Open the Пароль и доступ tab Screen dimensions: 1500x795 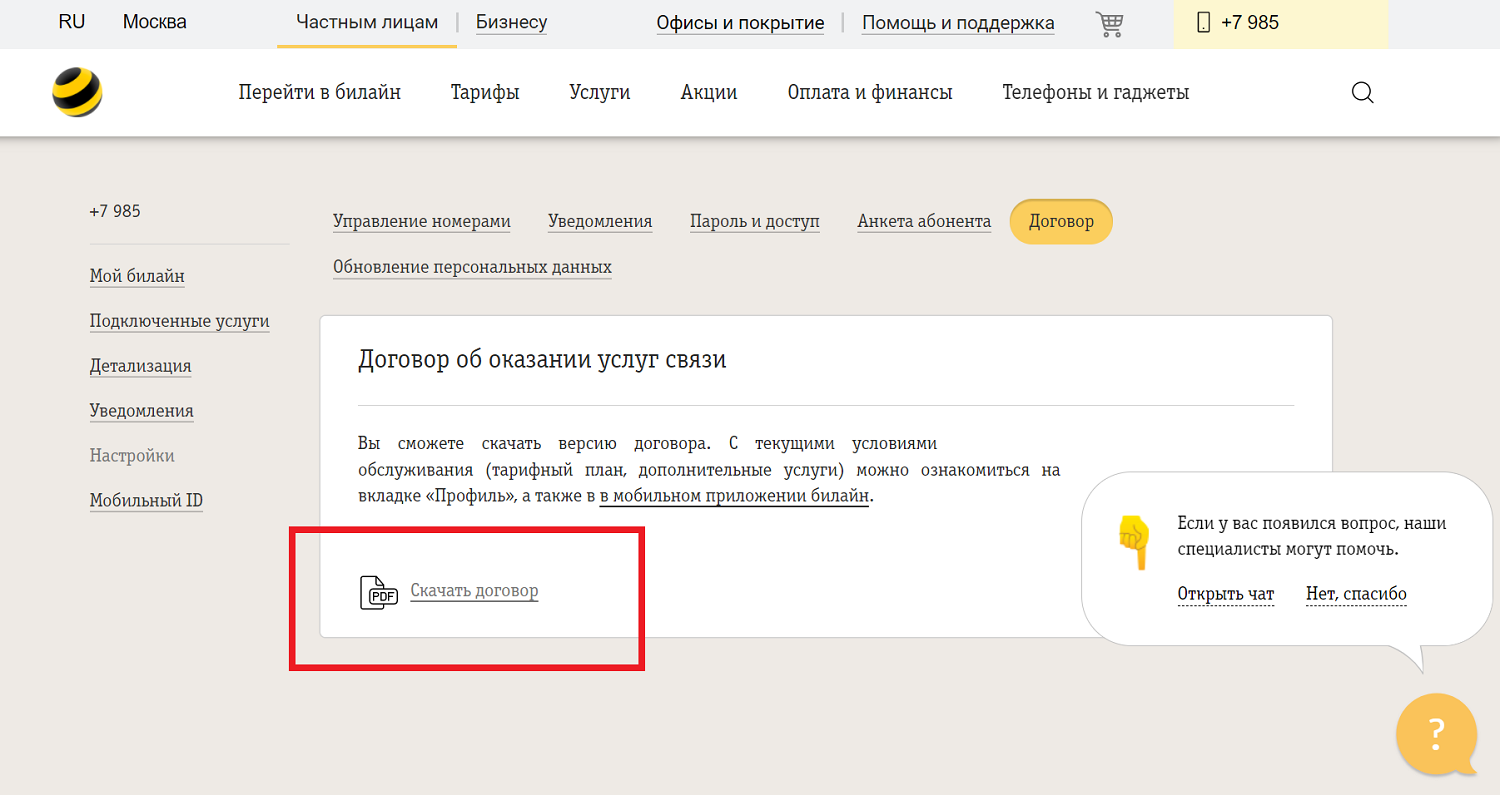click(755, 222)
